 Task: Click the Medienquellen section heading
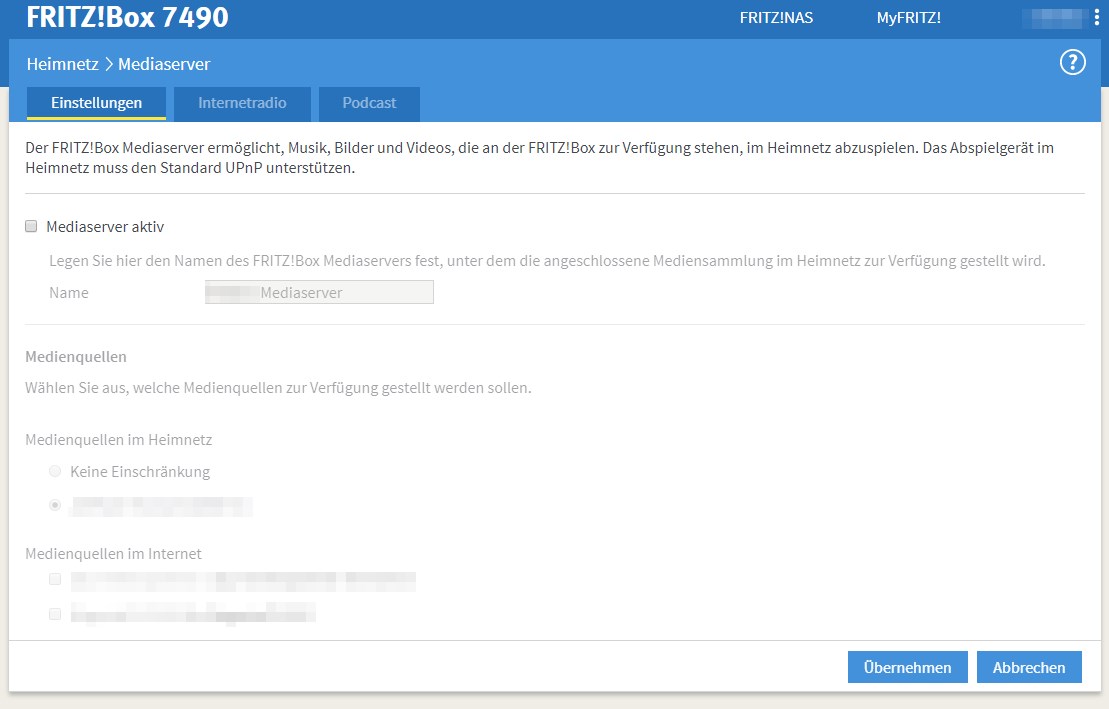pos(76,357)
